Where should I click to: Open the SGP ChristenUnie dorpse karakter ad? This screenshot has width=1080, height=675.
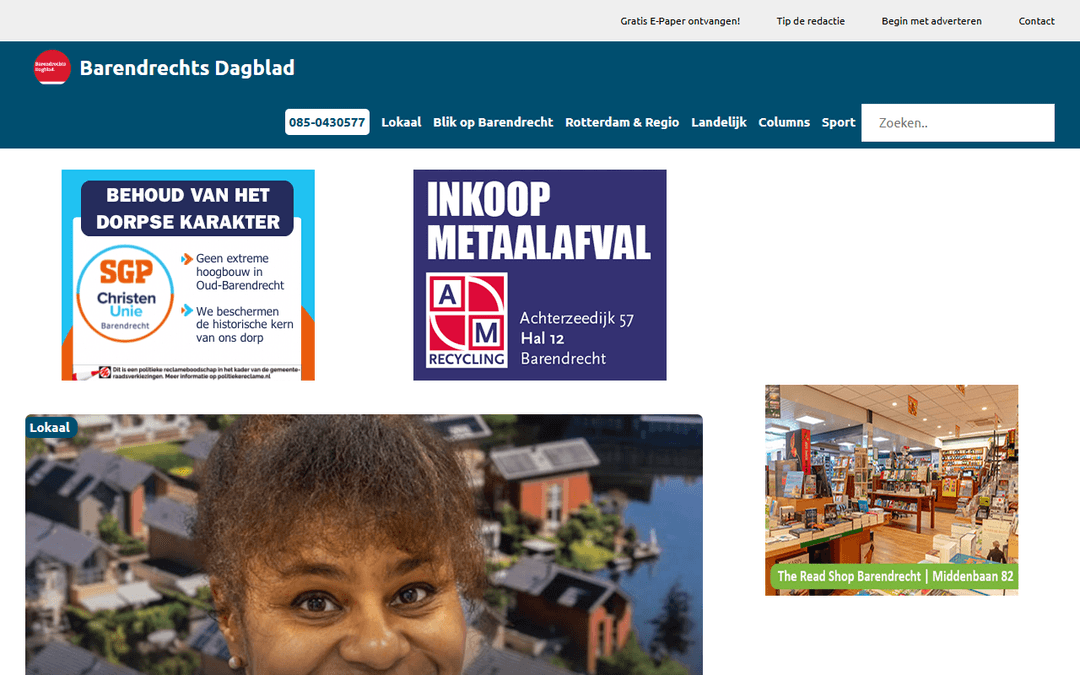point(188,275)
